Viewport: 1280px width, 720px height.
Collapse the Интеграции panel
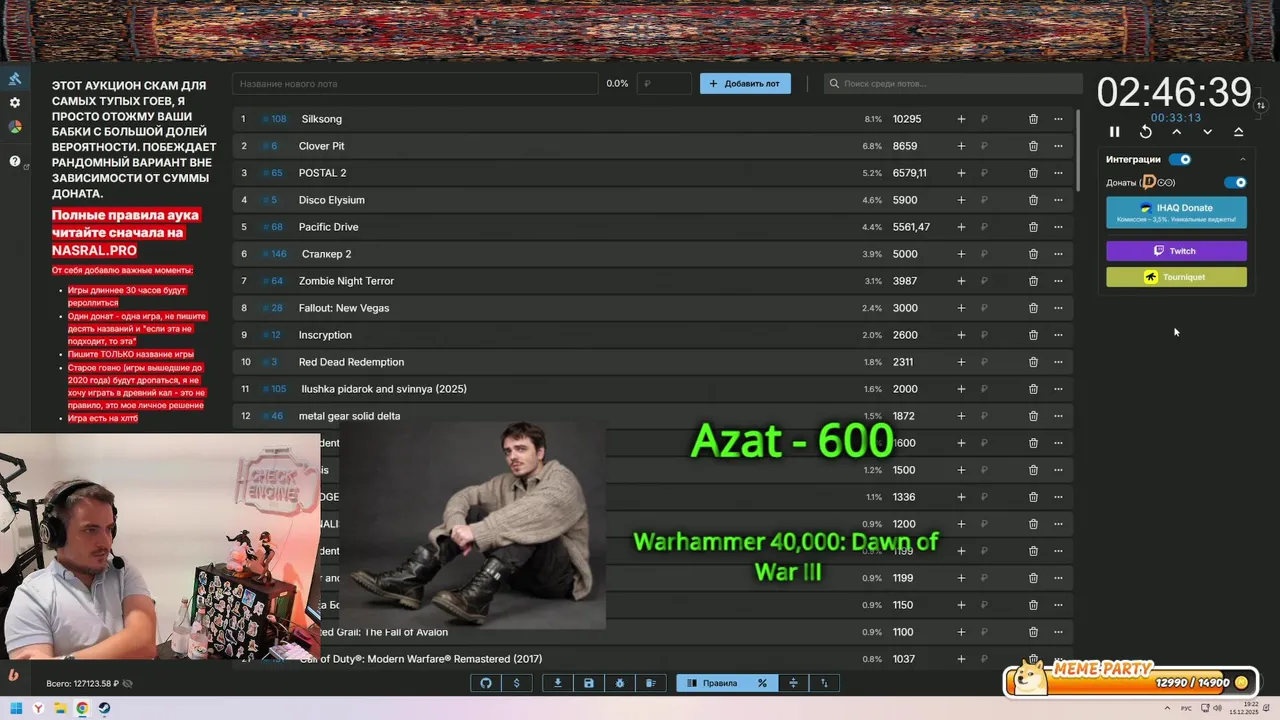(x=1243, y=159)
